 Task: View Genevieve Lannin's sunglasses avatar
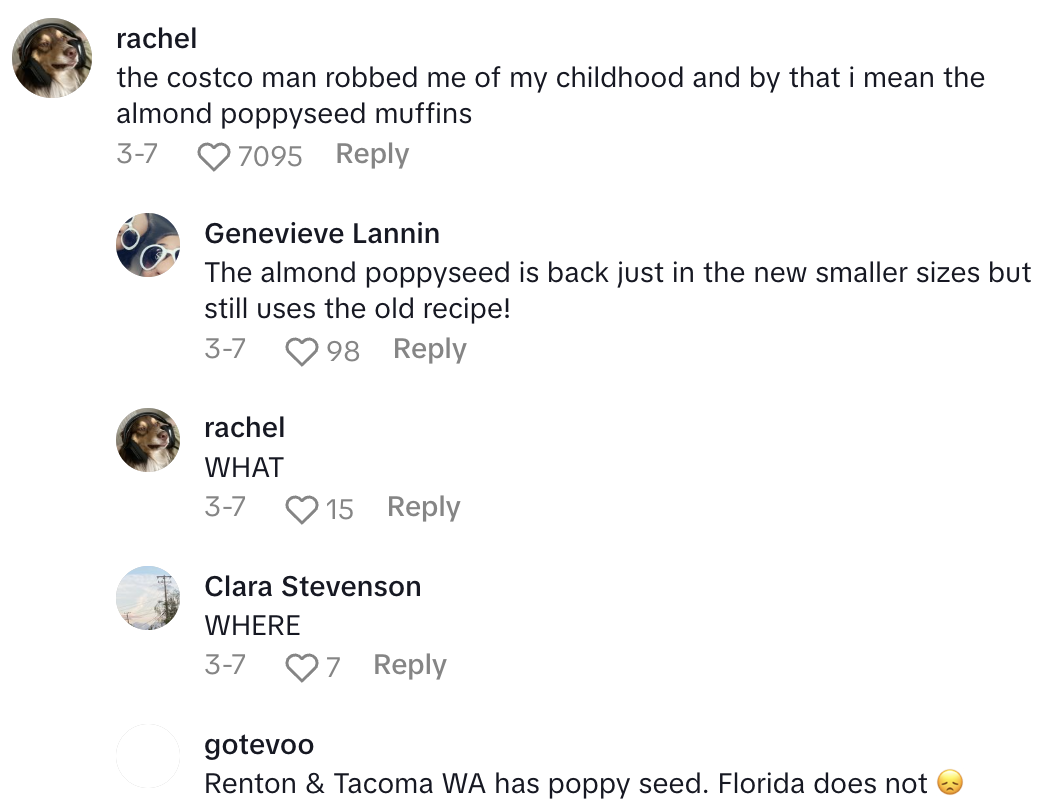[x=148, y=244]
